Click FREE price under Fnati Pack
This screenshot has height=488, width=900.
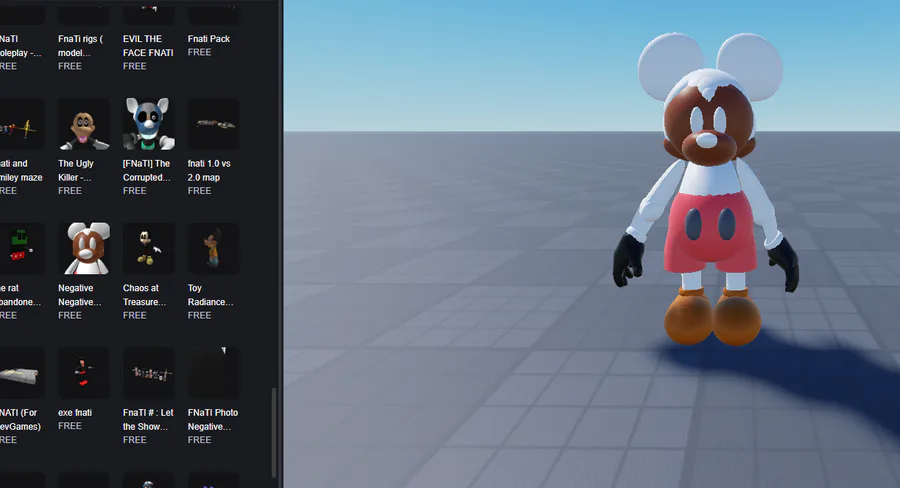point(199,52)
